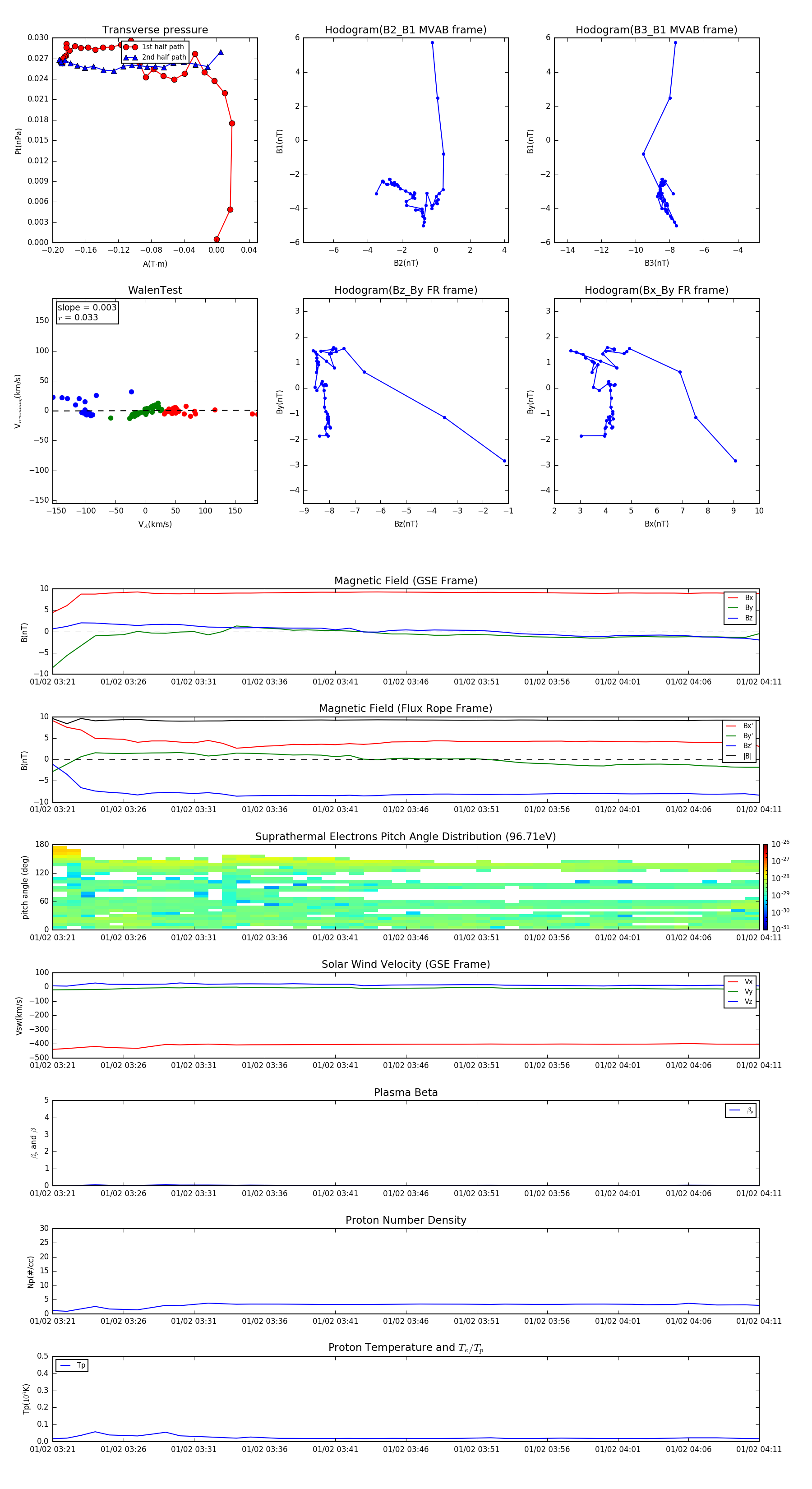Click the Bz' legend entry in Flux Rope panel
812x1489 pixels.
[740, 746]
